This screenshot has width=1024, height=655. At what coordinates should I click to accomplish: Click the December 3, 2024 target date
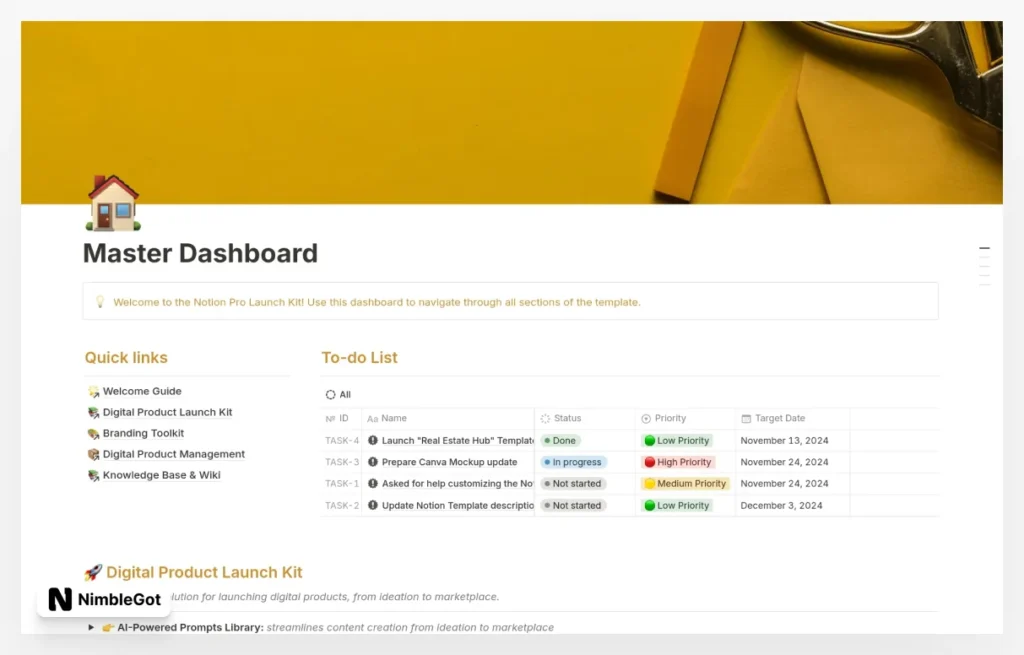click(781, 505)
